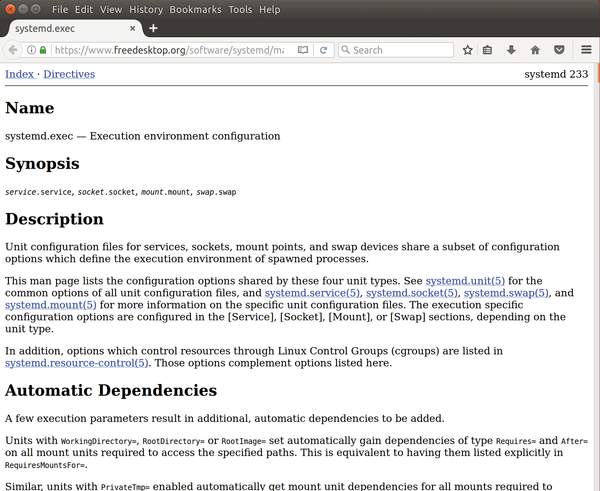600x491 pixels.
Task: Click the 'systemd 233' version text
Action: (556, 74)
